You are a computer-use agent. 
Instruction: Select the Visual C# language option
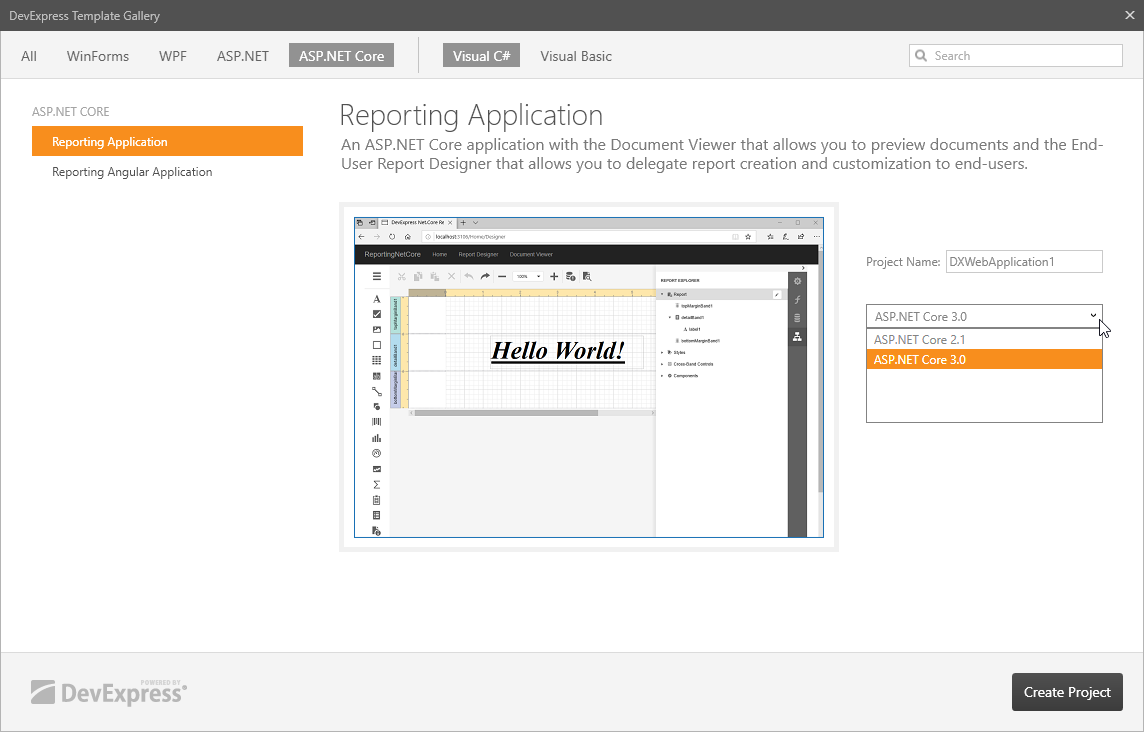(x=481, y=56)
